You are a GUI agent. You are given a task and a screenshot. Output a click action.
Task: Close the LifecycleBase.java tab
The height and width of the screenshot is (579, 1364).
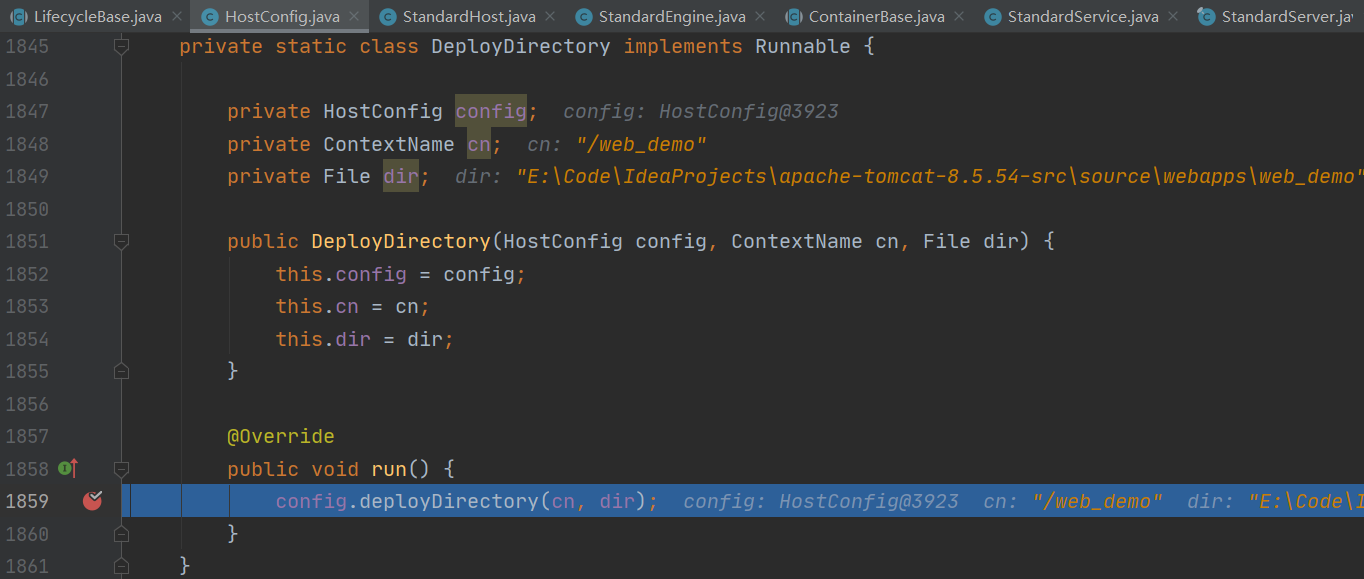point(176,17)
